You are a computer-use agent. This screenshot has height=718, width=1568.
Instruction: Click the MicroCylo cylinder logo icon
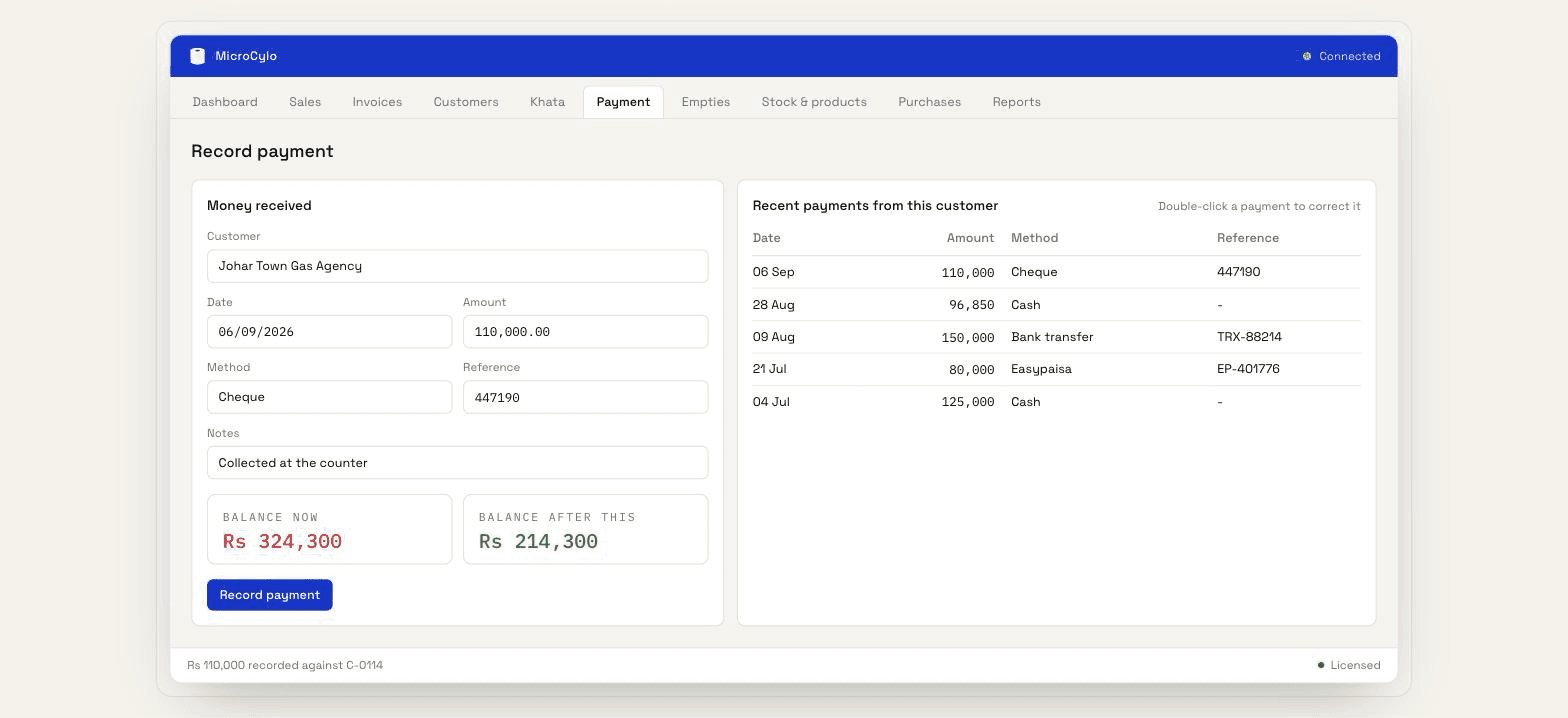point(197,56)
